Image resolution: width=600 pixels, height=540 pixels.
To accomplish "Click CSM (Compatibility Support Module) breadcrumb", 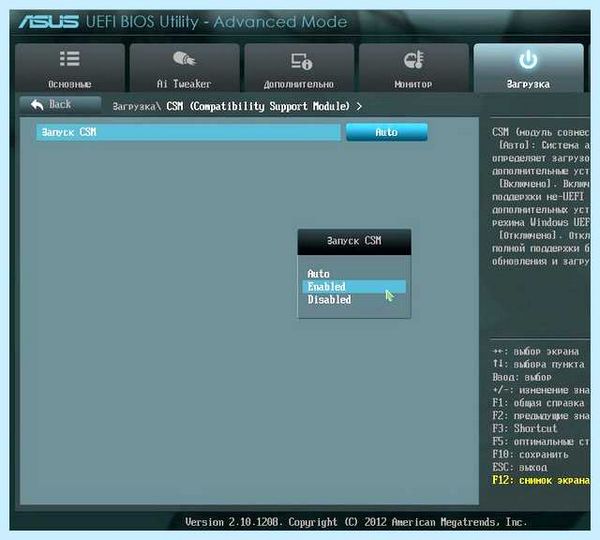I will [258, 106].
